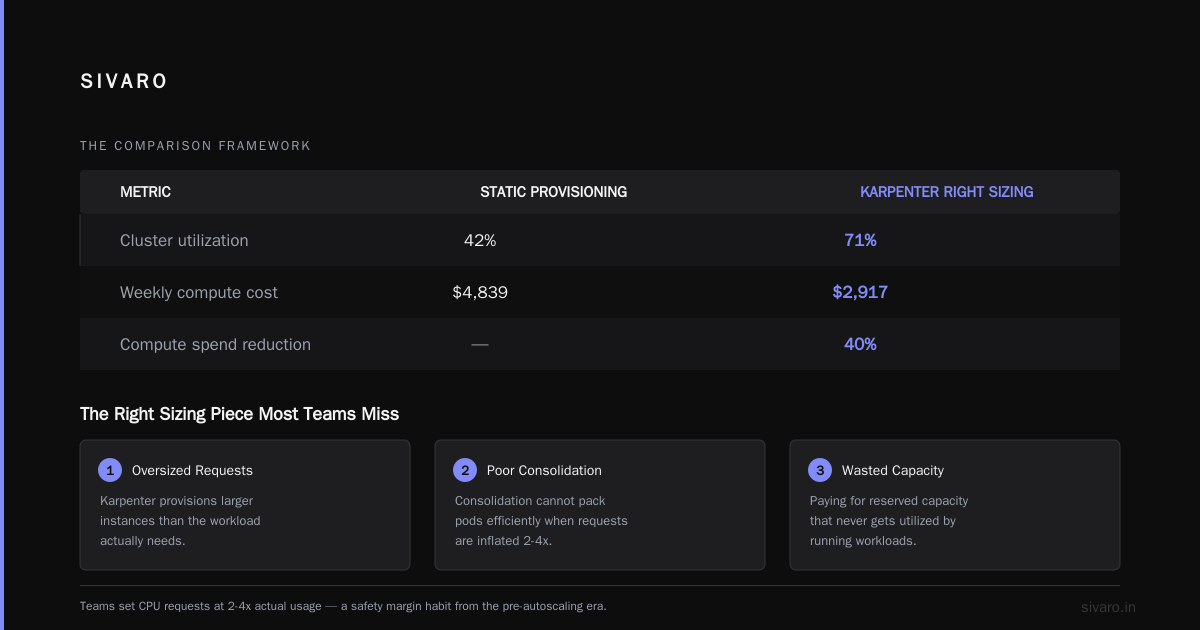Image resolution: width=1200 pixels, height=630 pixels.
Task: Select the KARPENTER RIGHT SIZING column header
Action: pos(946,192)
